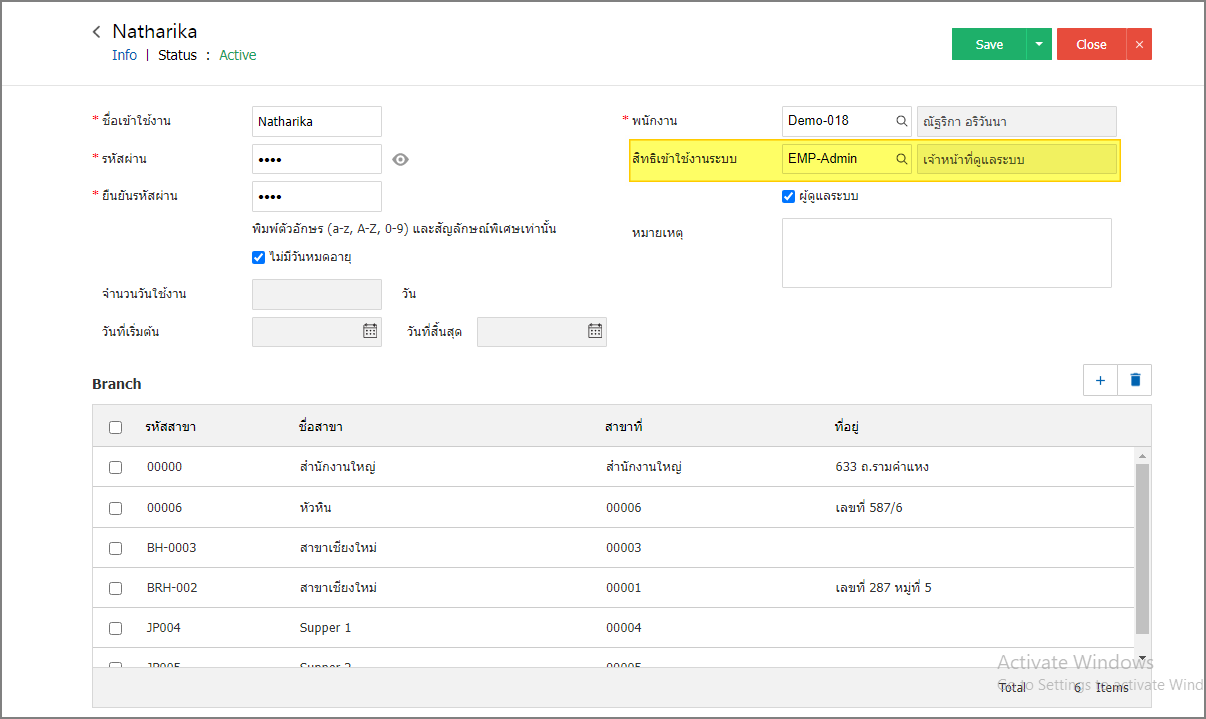This screenshot has height=719, width=1206.
Task: Select the BH-0003 code cell
Action: click(x=171, y=548)
